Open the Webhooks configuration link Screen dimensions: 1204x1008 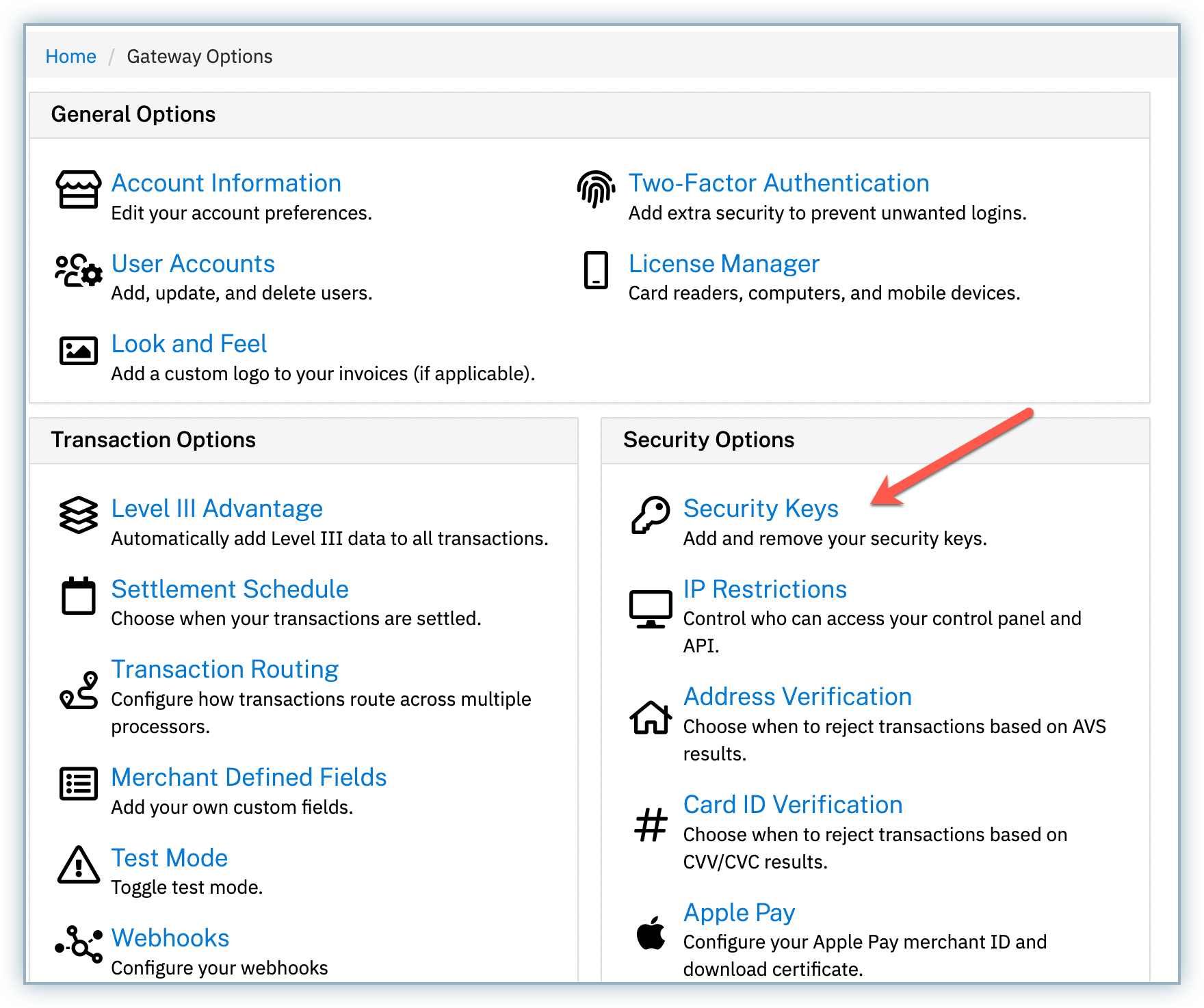pos(170,938)
